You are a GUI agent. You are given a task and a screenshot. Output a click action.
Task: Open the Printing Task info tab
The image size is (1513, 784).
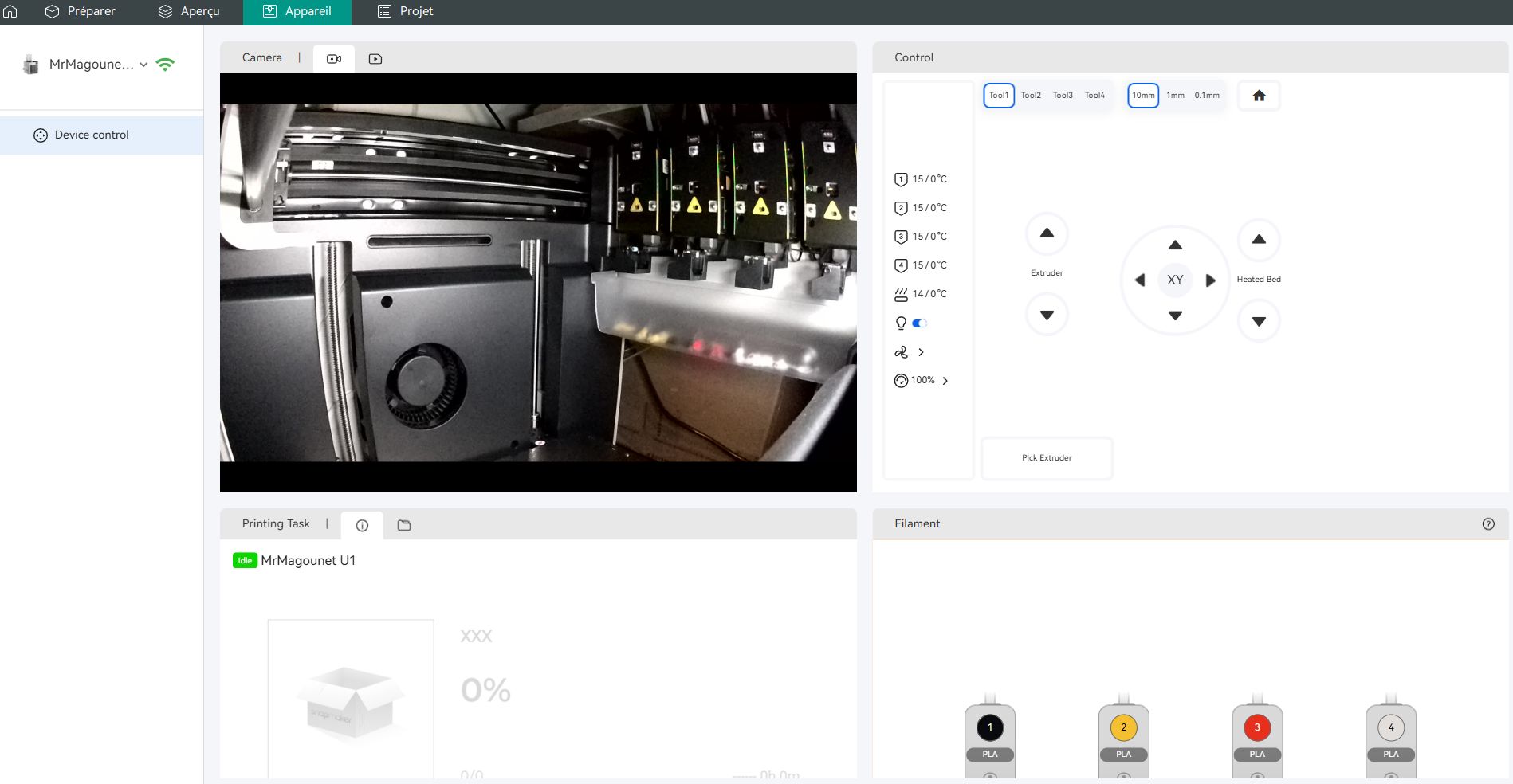[362, 526]
